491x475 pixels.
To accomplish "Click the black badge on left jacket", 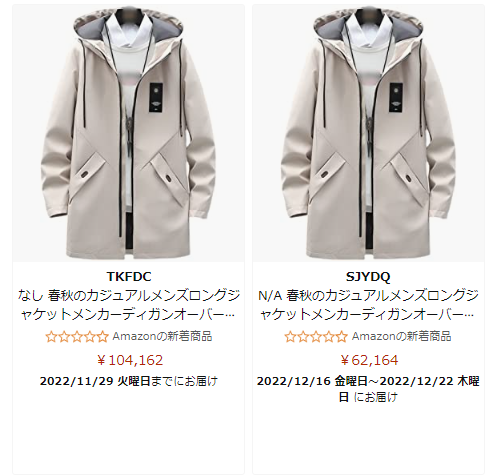I will coord(156,97).
